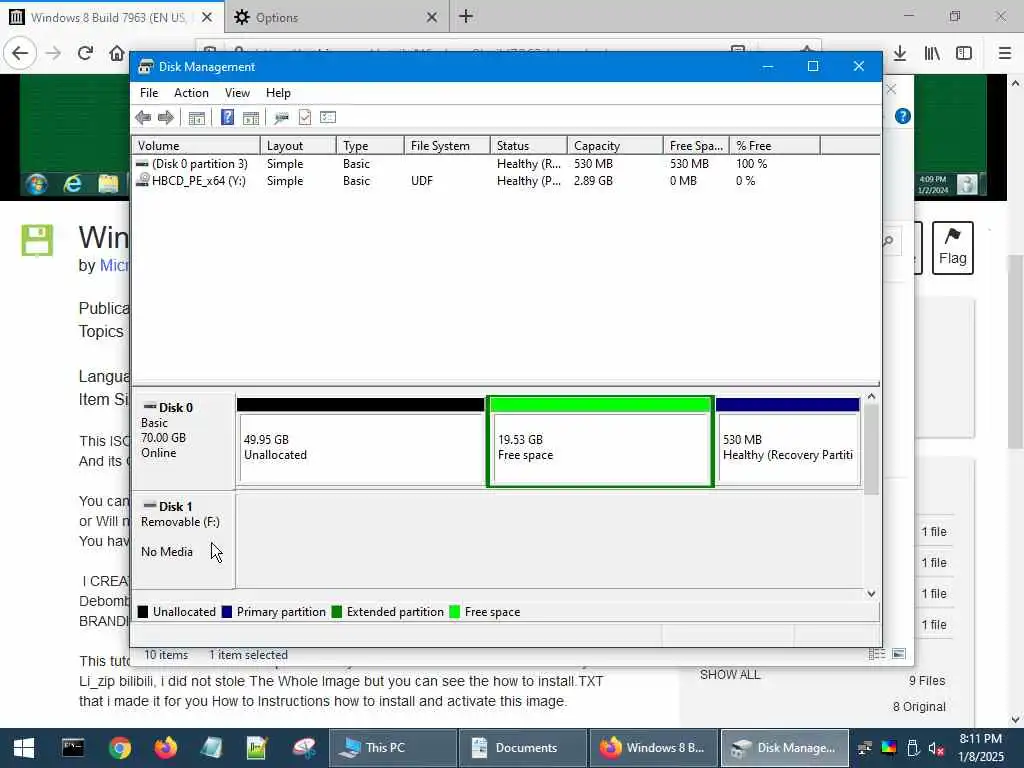Open the browser Library icon
This screenshot has height=768, width=1024.
point(932,53)
